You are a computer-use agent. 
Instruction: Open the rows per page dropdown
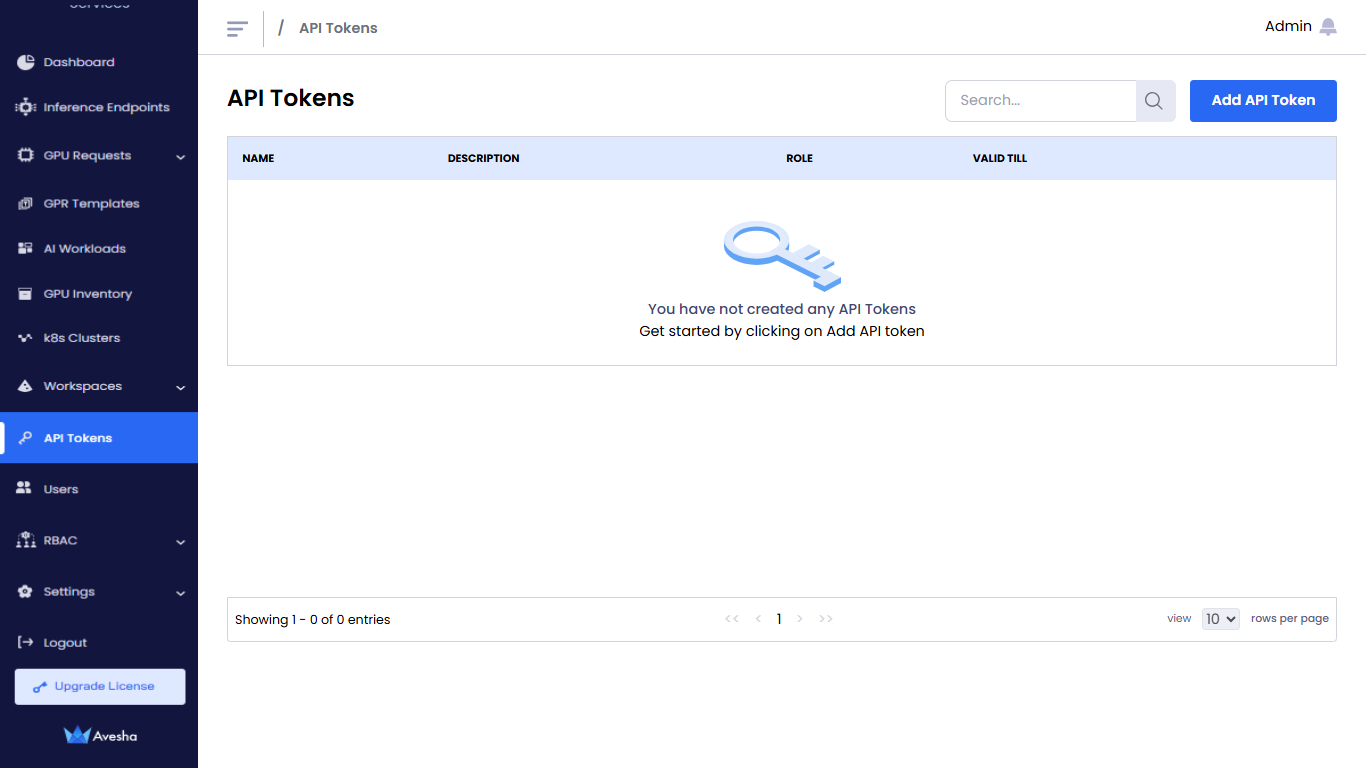(x=1220, y=619)
